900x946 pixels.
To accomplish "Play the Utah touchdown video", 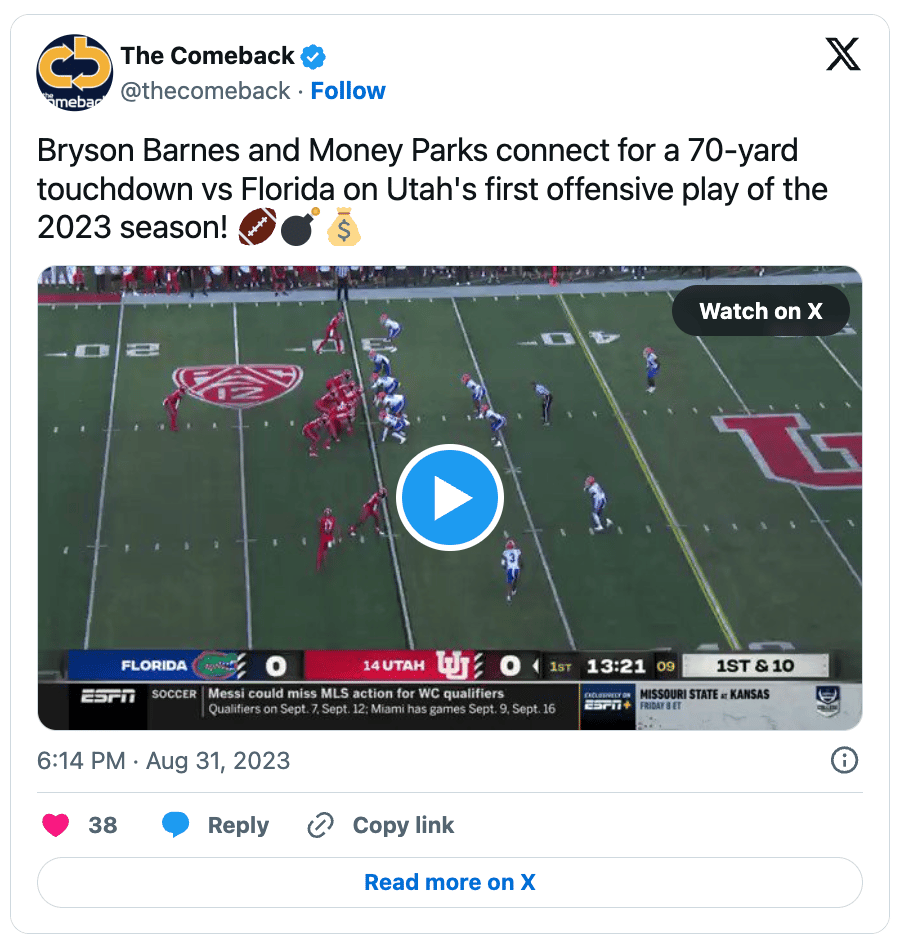I will (x=450, y=498).
